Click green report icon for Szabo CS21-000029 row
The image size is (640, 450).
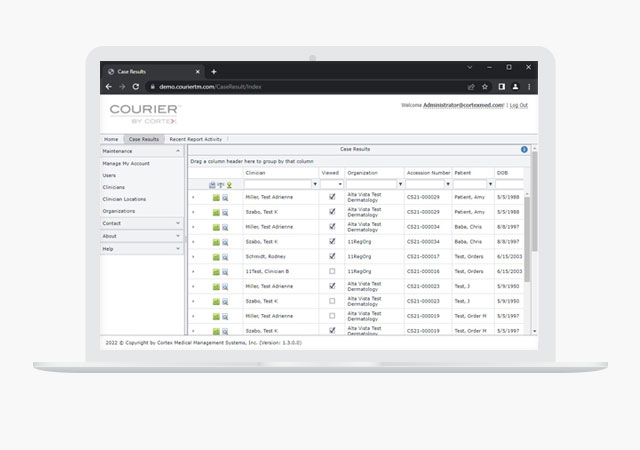pos(216,212)
